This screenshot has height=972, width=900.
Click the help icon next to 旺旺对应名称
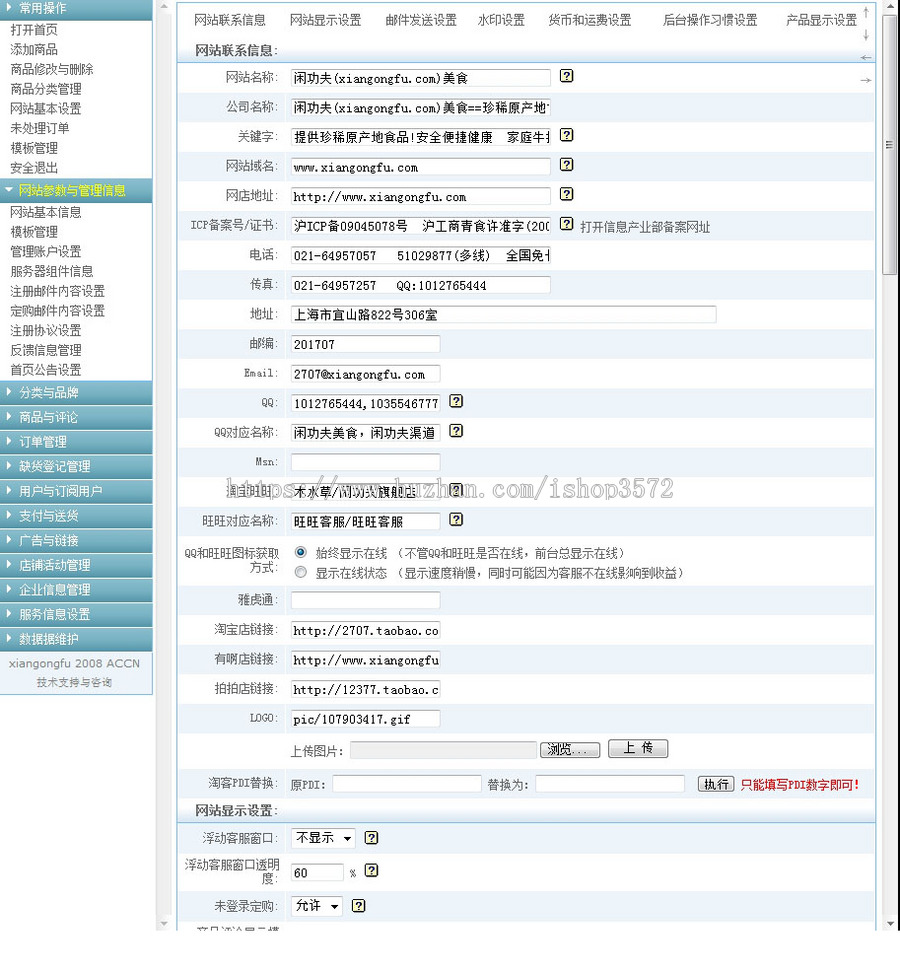click(456, 520)
